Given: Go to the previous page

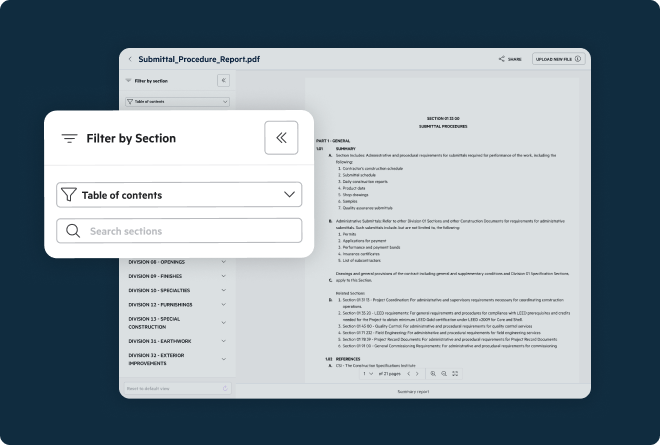Looking at the screenshot, I should 408,373.
